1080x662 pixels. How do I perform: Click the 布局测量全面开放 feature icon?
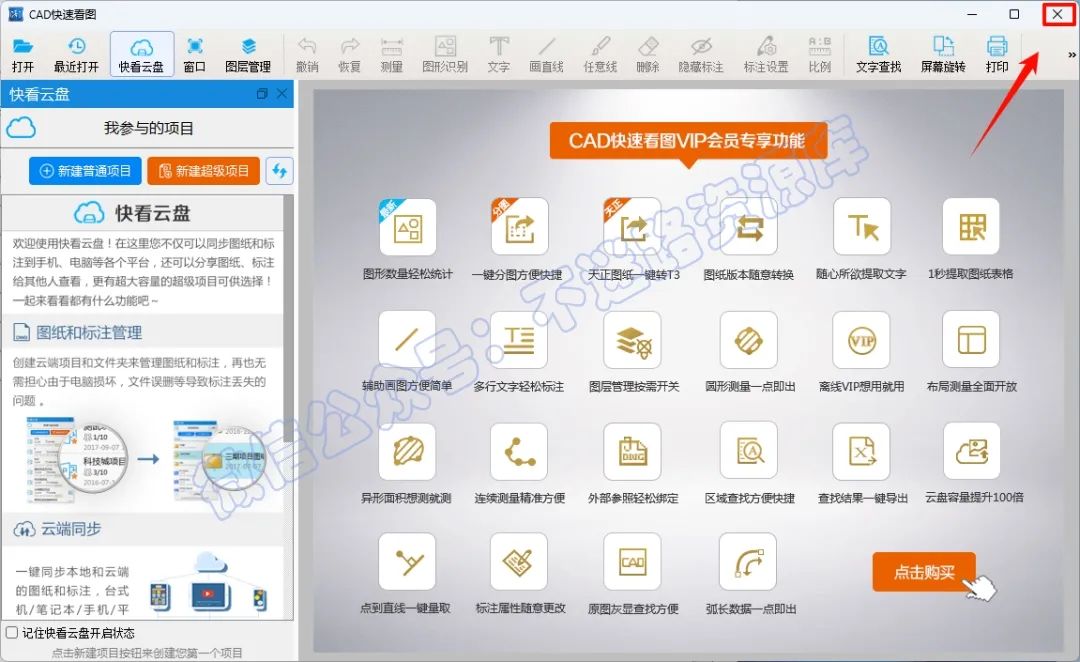(x=971, y=340)
